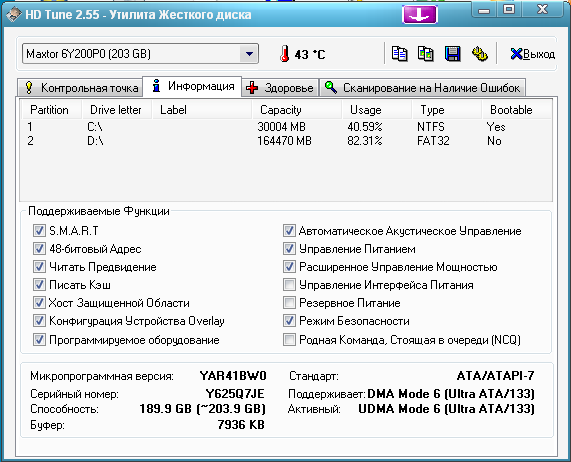
Task: Click the 43 °C temperature reading
Action: pyautogui.click(x=310, y=55)
